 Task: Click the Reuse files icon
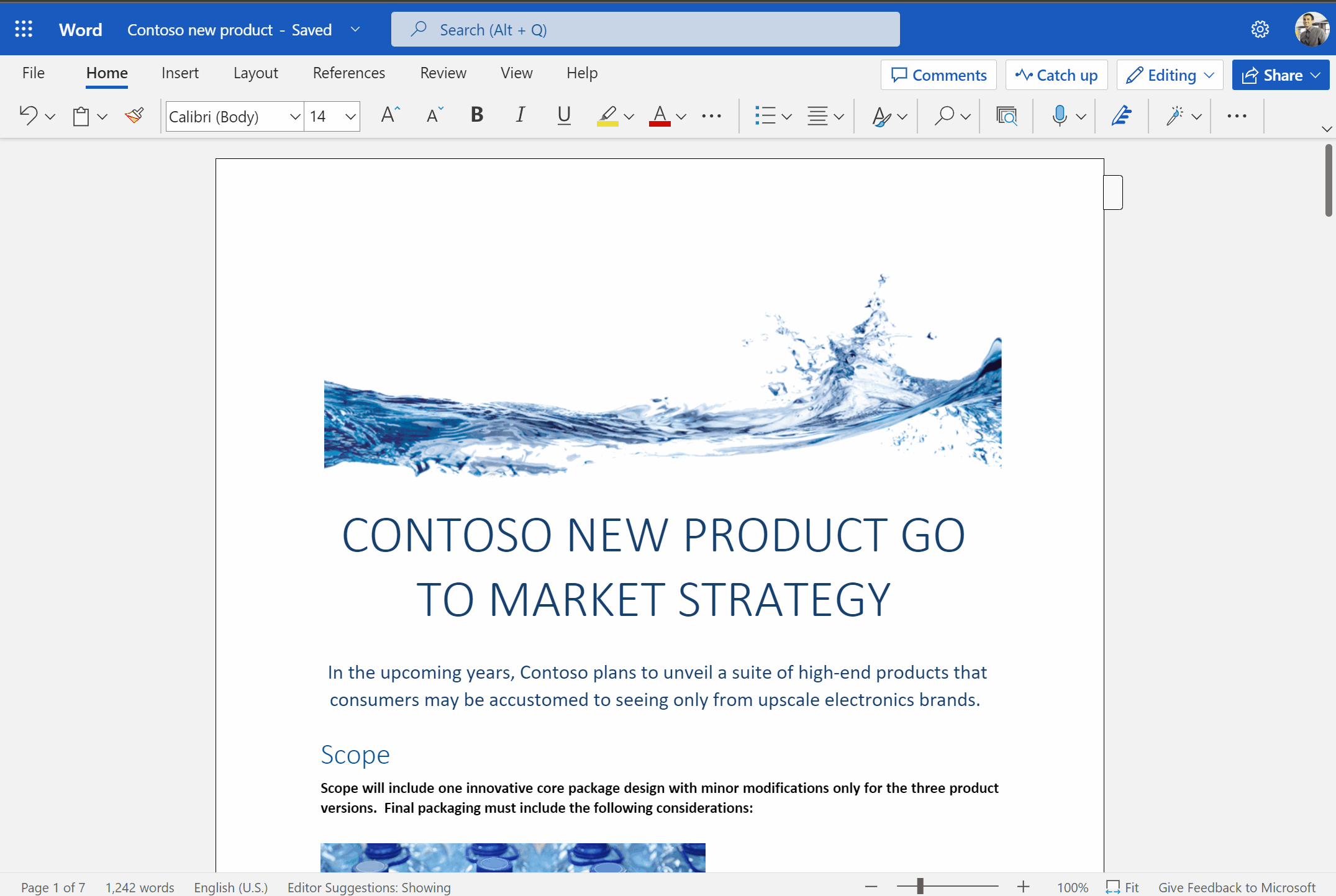tap(1006, 115)
